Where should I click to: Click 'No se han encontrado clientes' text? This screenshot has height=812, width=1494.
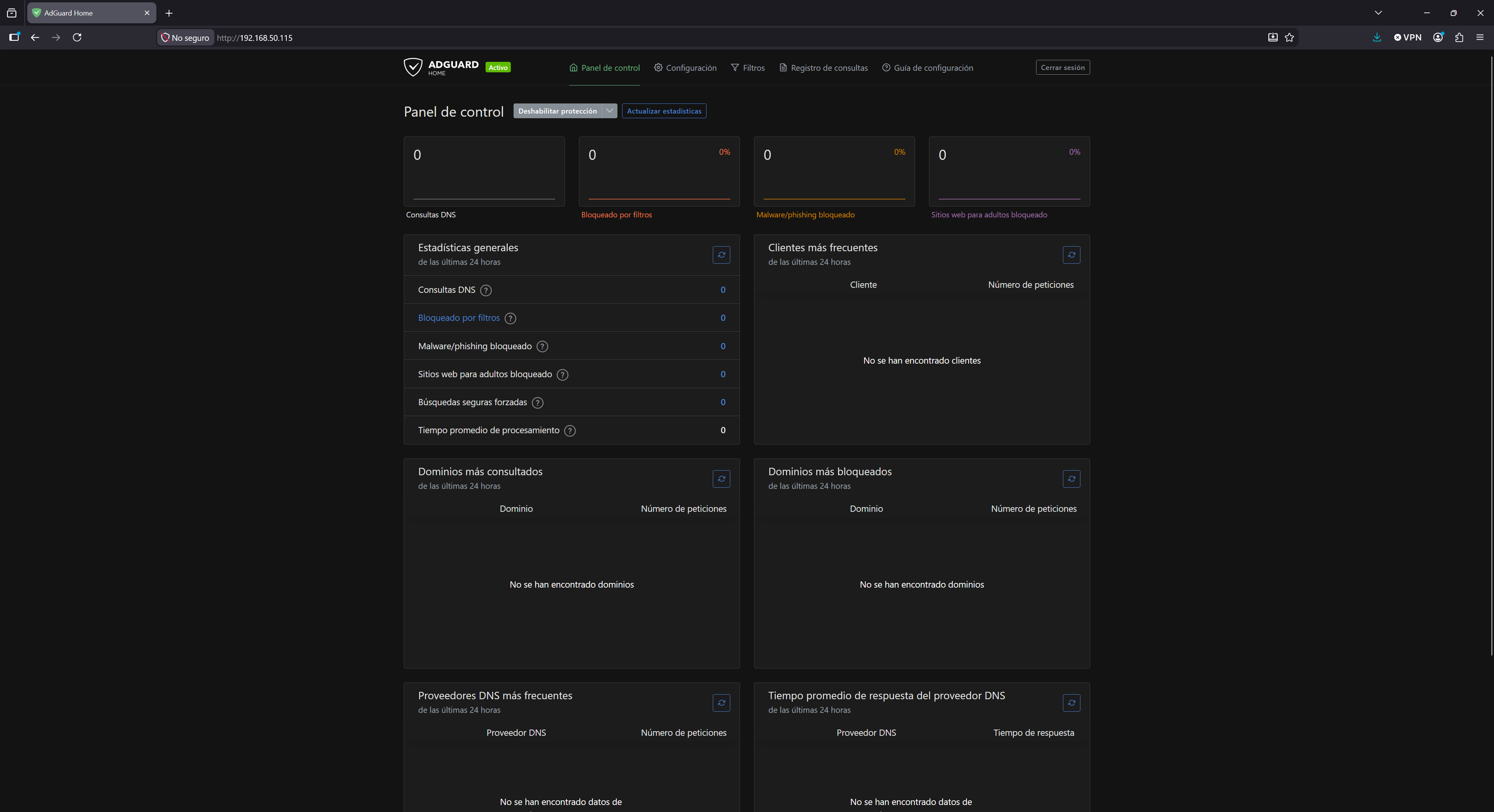[x=922, y=360]
